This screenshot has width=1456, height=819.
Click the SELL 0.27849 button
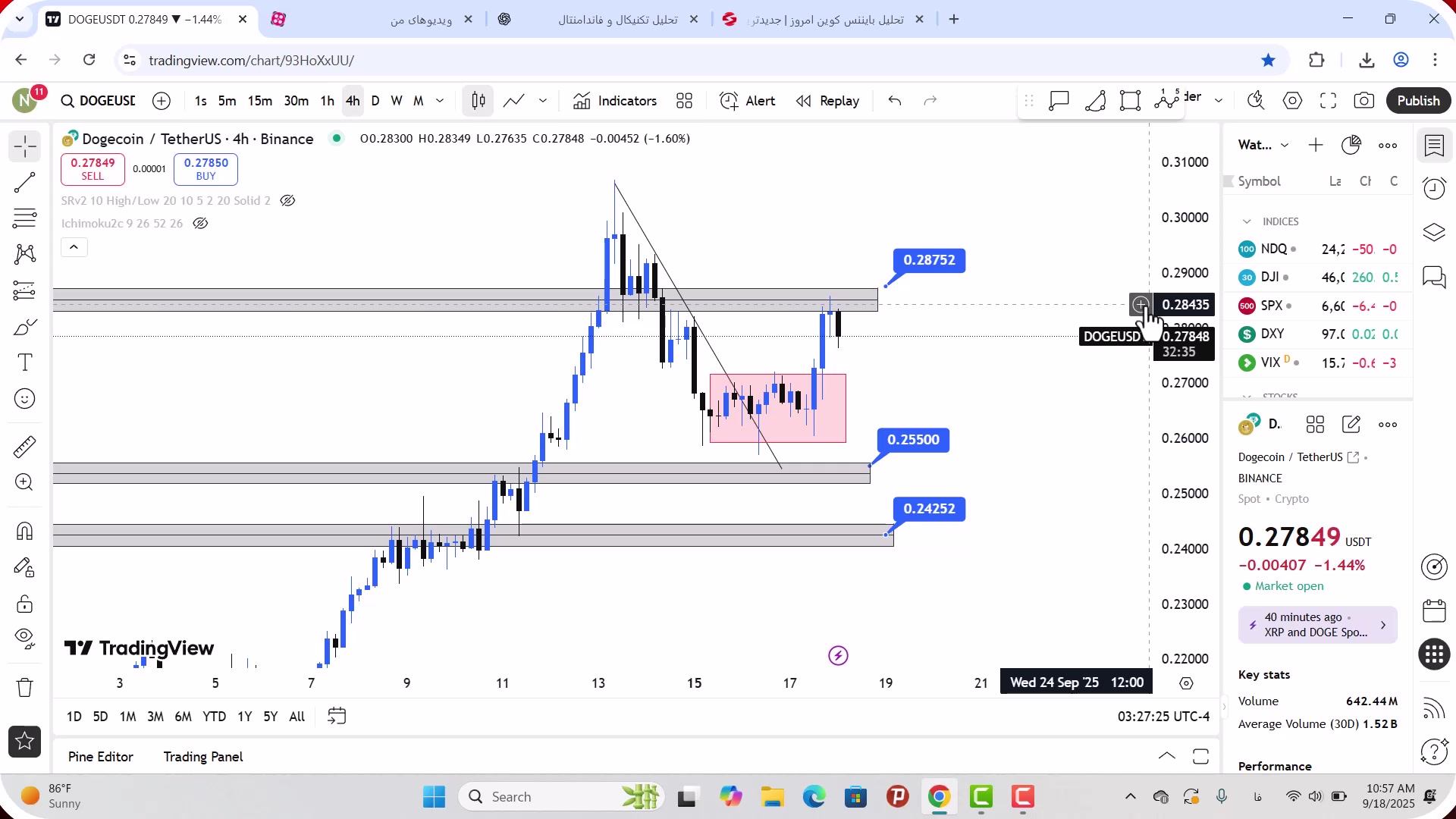(93, 169)
